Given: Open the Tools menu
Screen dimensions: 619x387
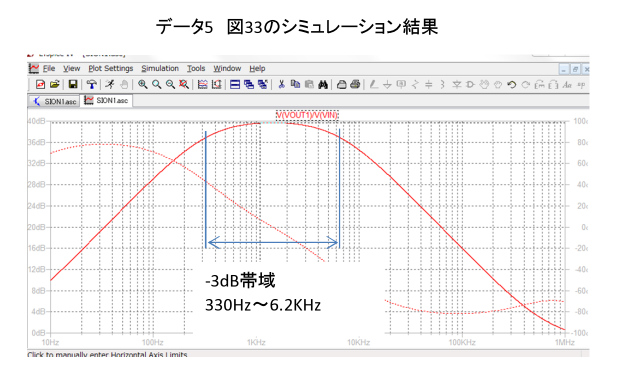Looking at the screenshot, I should 196,69.
